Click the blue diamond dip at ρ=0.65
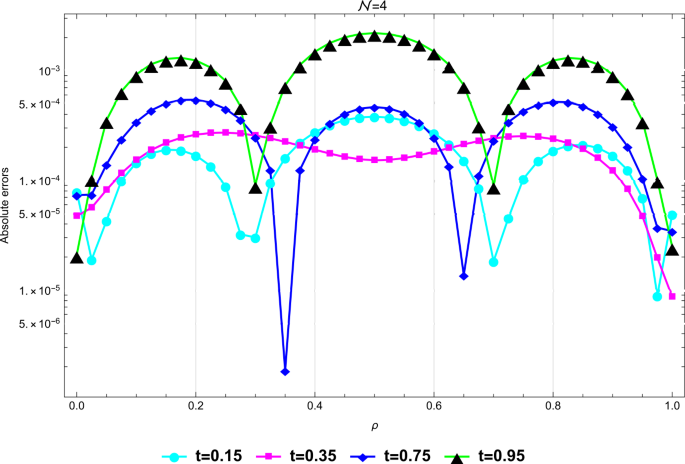 tap(464, 276)
